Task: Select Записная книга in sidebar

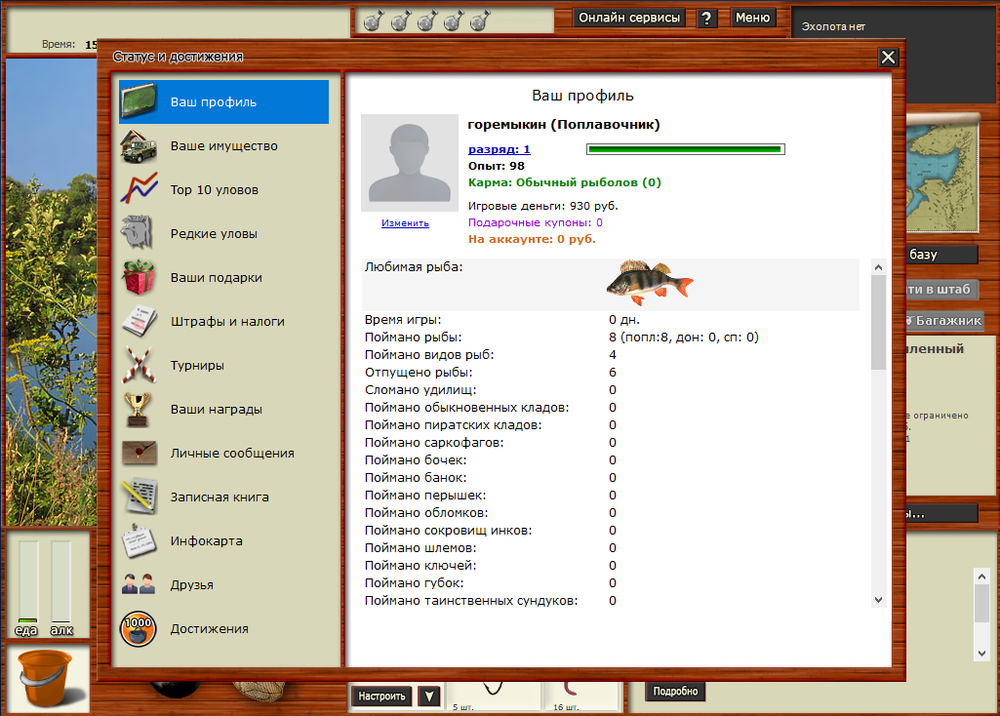Action: pos(219,497)
